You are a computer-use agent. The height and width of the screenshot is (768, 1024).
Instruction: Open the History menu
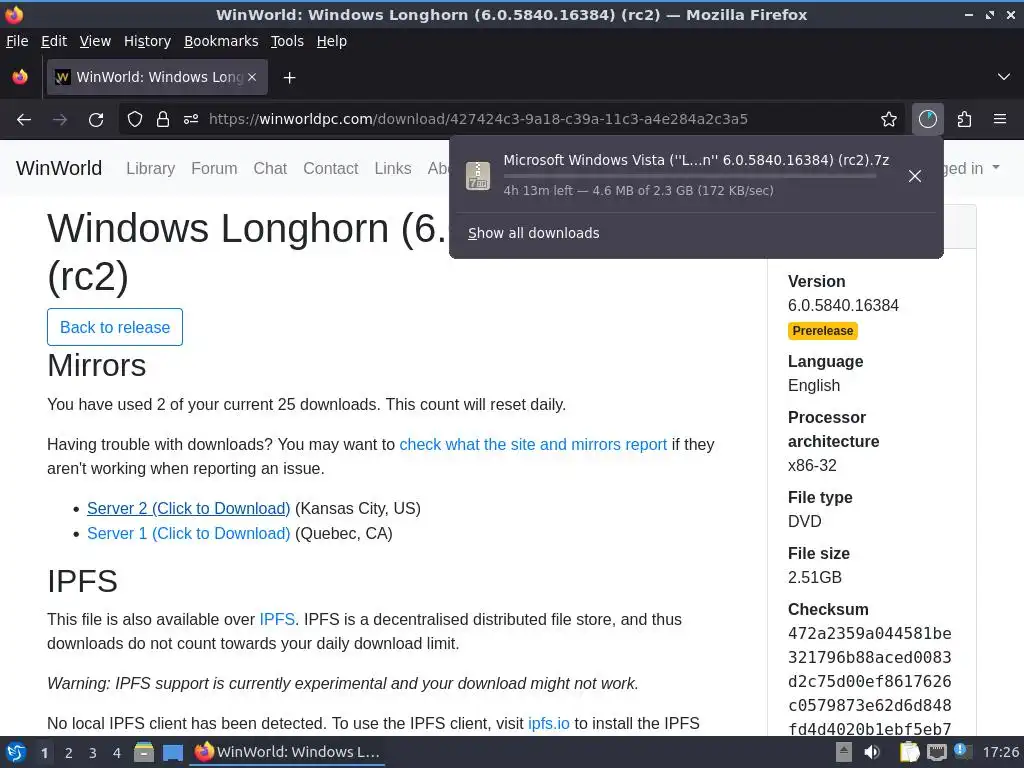(147, 41)
